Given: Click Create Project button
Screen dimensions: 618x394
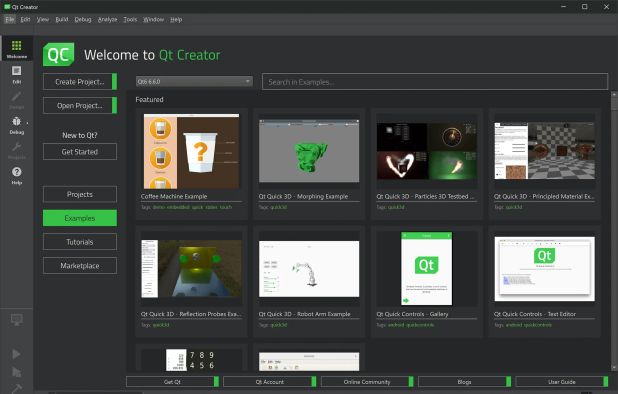Looking at the screenshot, I should [x=80, y=82].
